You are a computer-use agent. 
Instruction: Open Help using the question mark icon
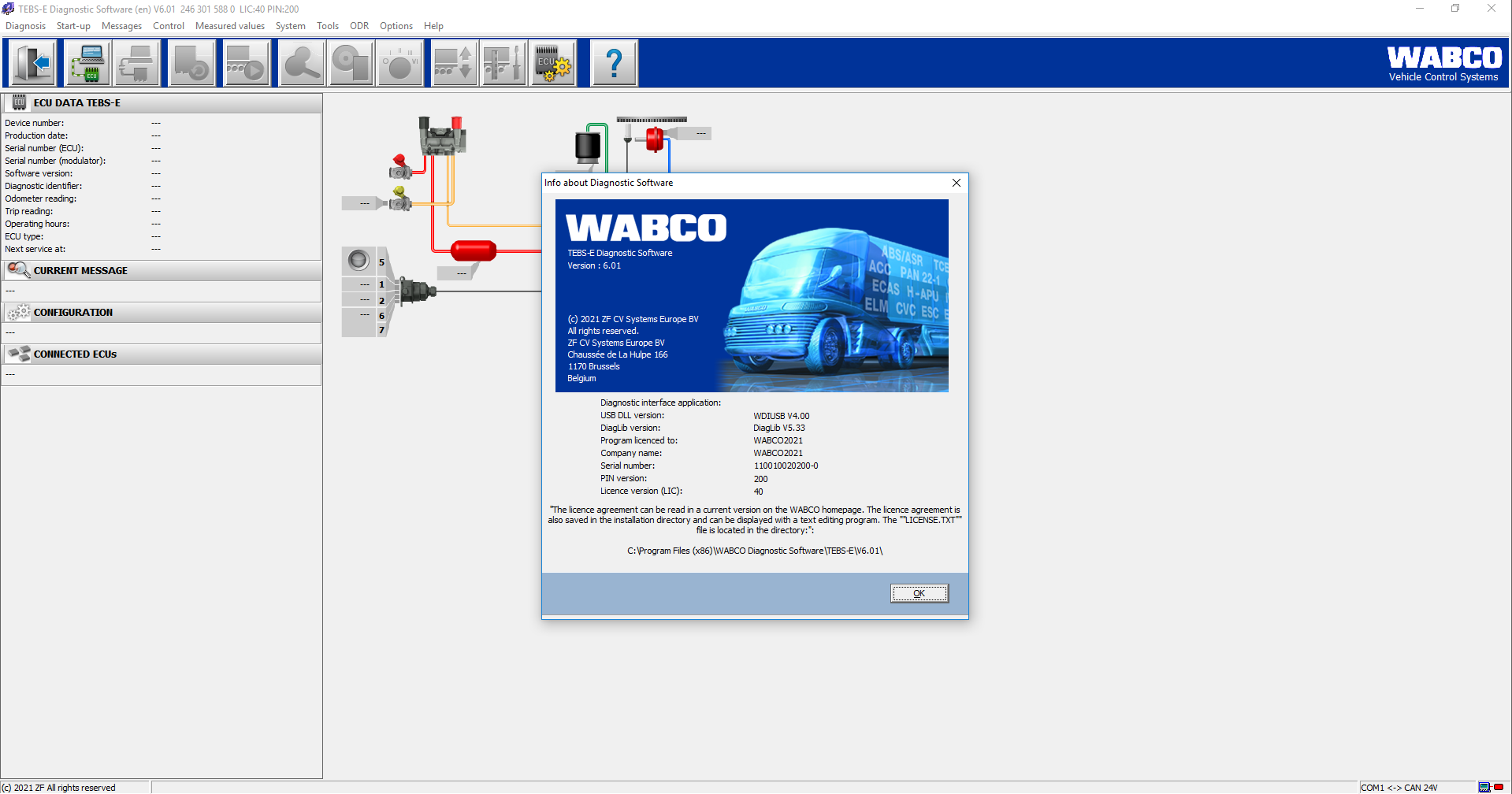(x=615, y=63)
